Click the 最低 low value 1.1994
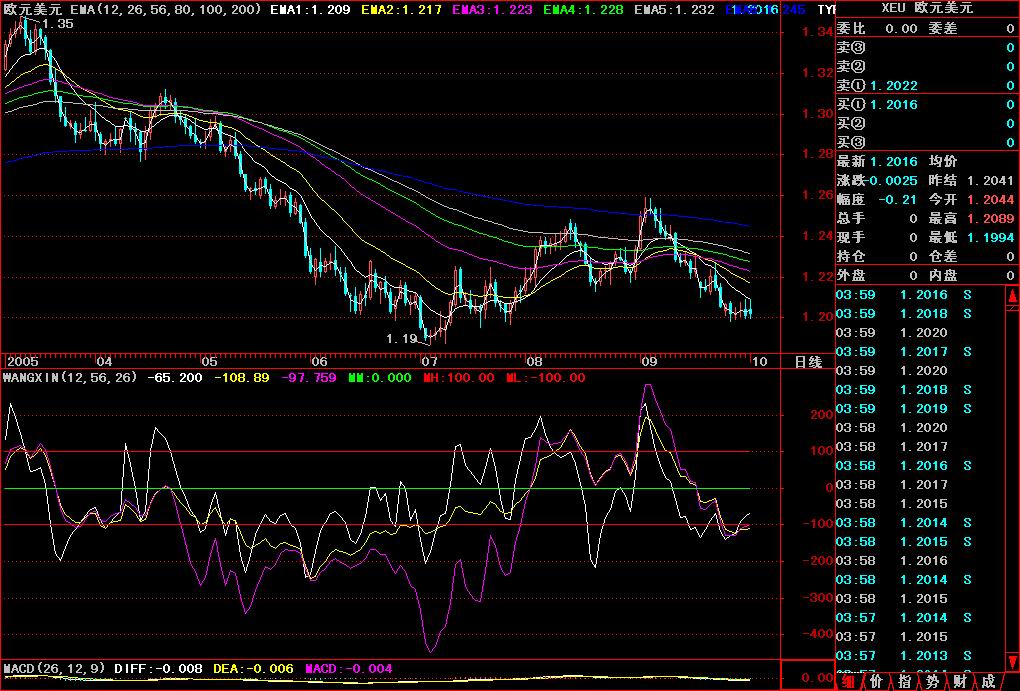This screenshot has width=1020, height=691. pyautogui.click(x=990, y=237)
